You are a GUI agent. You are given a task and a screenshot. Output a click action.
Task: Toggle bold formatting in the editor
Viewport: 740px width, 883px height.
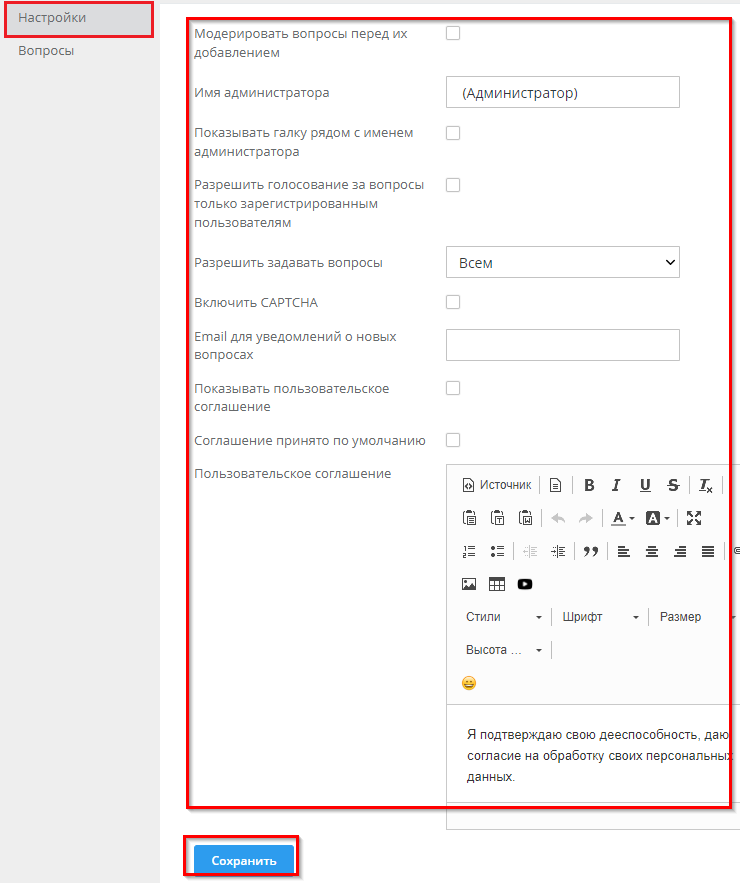point(589,485)
